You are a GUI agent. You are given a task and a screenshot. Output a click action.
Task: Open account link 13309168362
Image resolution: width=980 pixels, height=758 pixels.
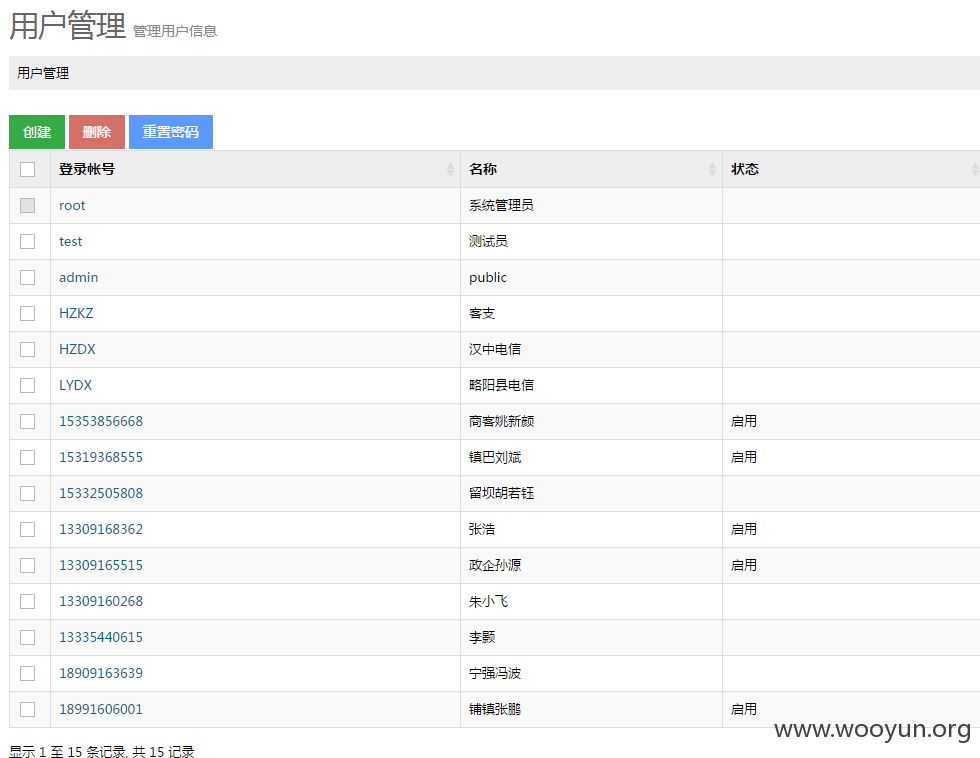coord(101,529)
